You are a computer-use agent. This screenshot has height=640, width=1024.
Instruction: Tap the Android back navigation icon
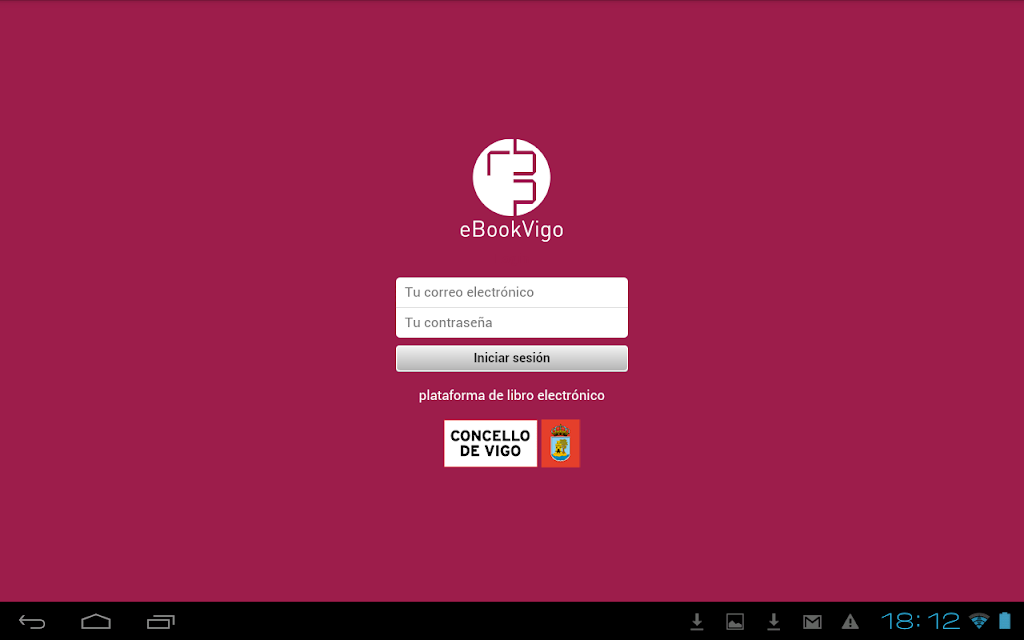tap(32, 621)
